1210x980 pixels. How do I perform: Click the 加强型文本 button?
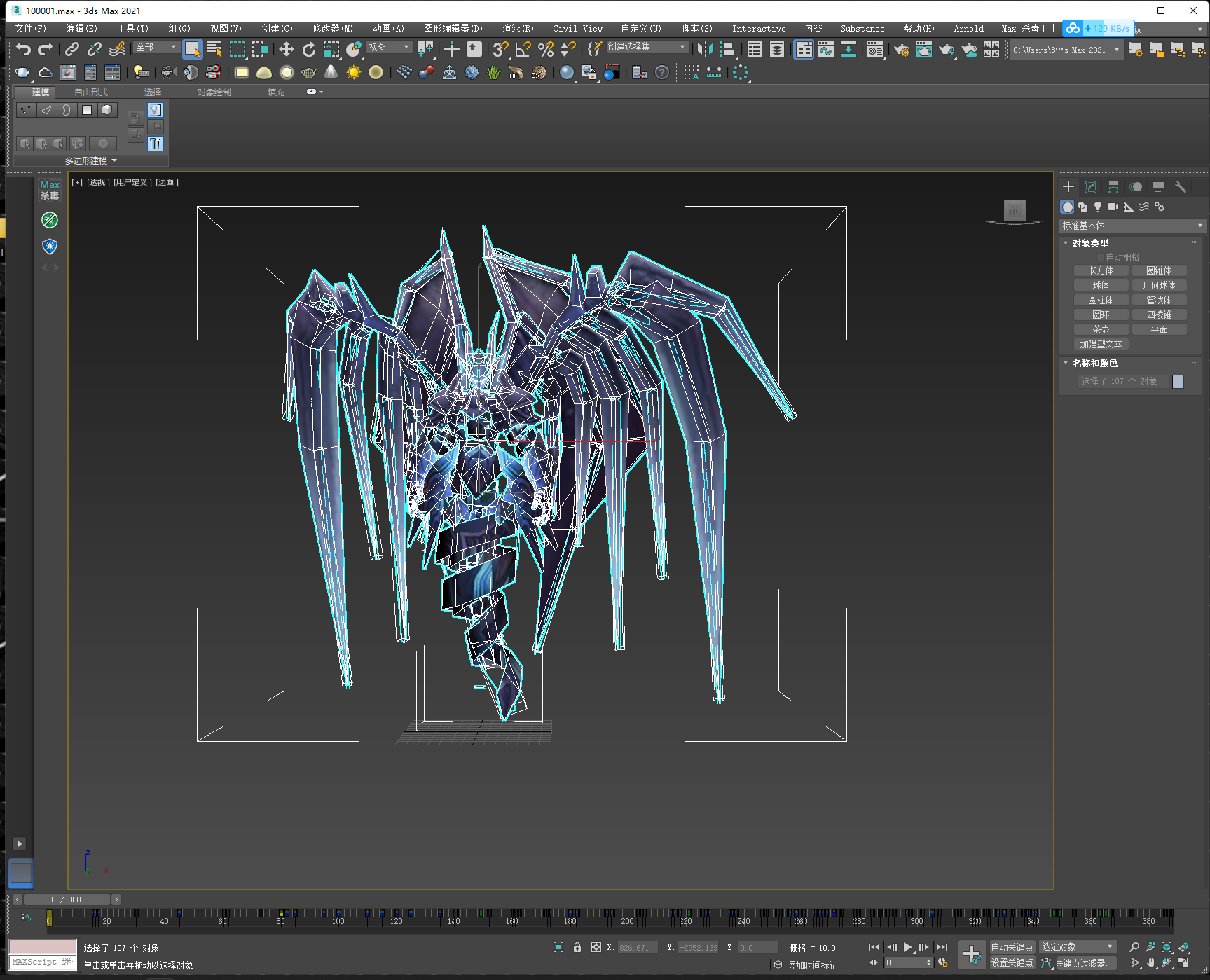tap(1101, 344)
